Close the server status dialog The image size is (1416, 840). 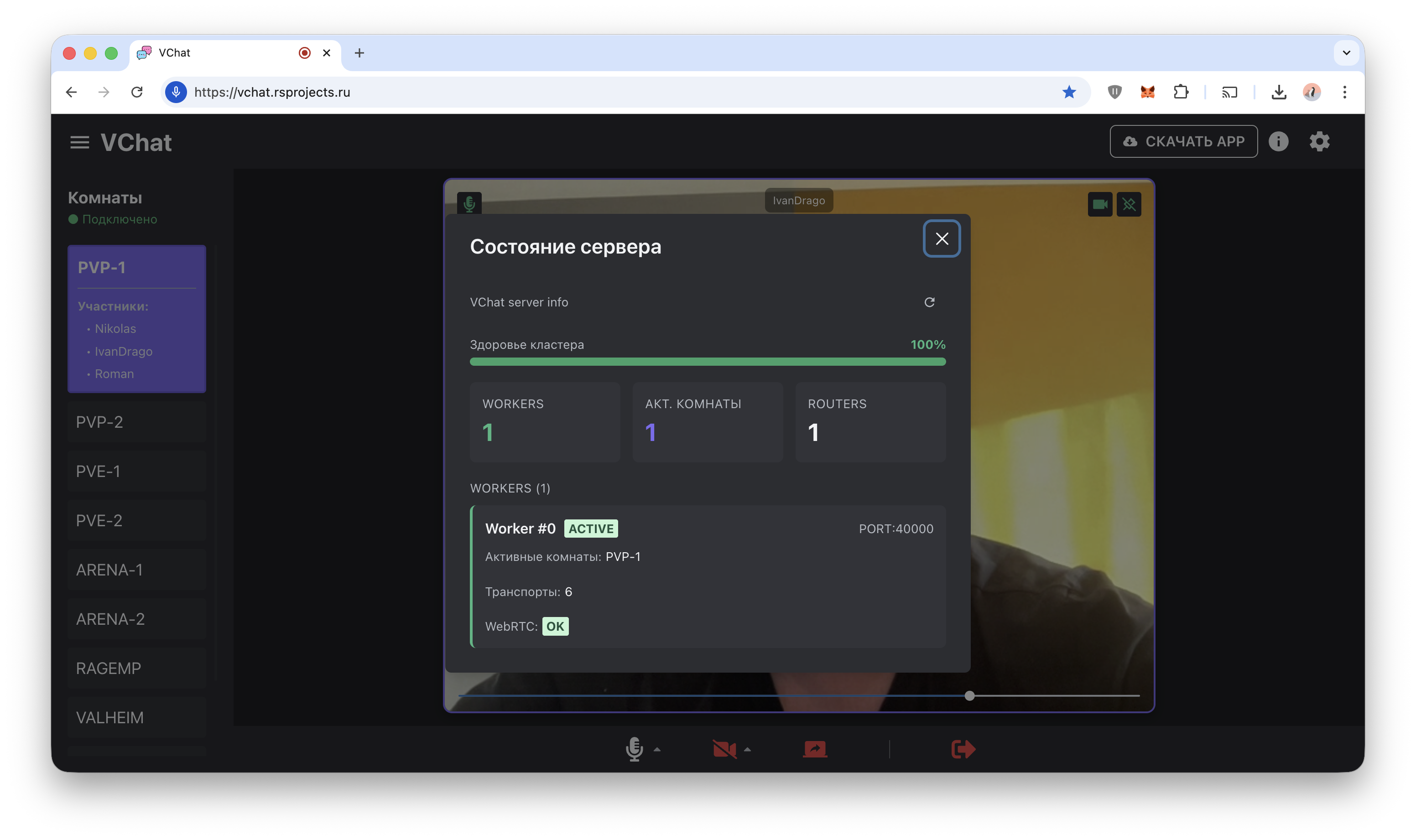click(942, 239)
